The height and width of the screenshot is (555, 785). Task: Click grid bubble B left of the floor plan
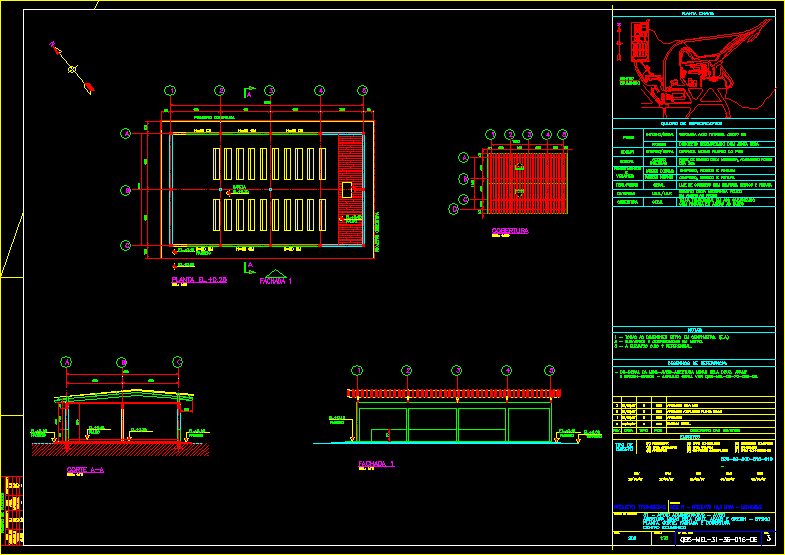click(x=126, y=190)
